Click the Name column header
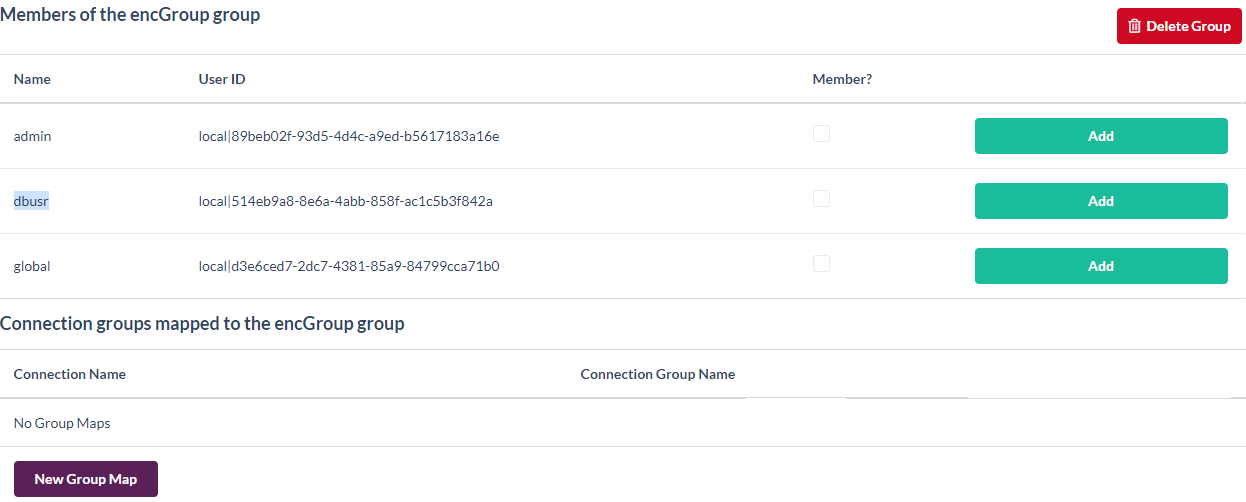Viewport: 1246px width, 502px height. [32, 79]
